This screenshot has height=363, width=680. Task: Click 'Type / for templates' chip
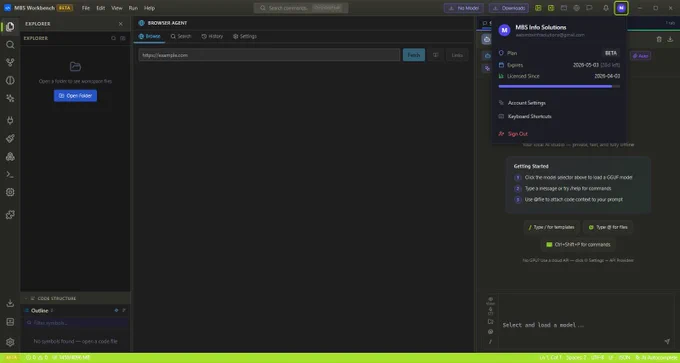click(x=552, y=227)
